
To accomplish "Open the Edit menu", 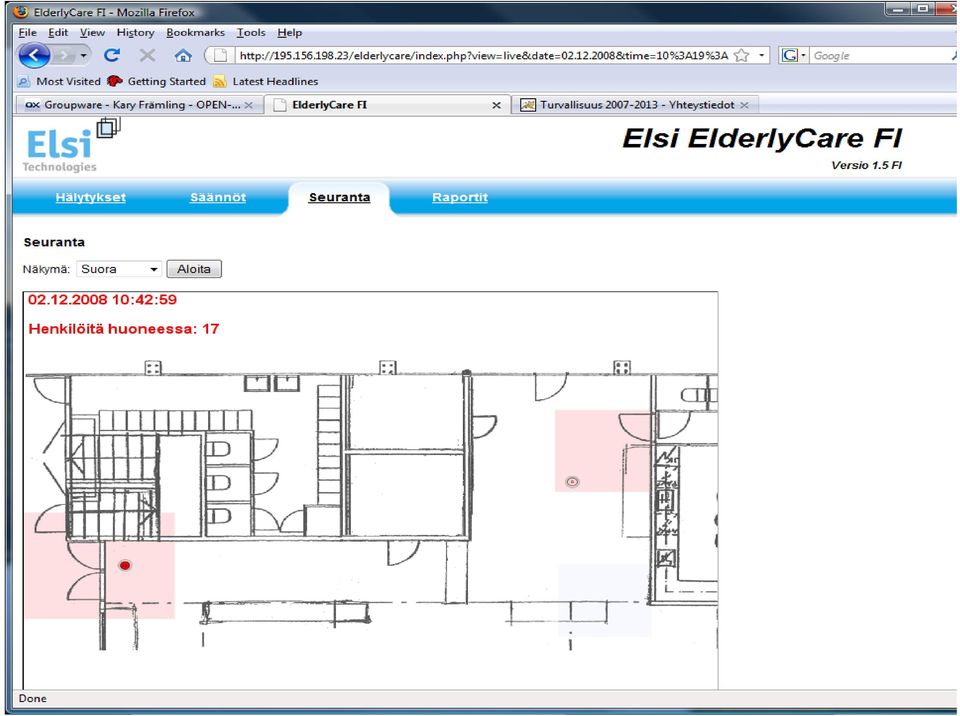I will pos(58,32).
